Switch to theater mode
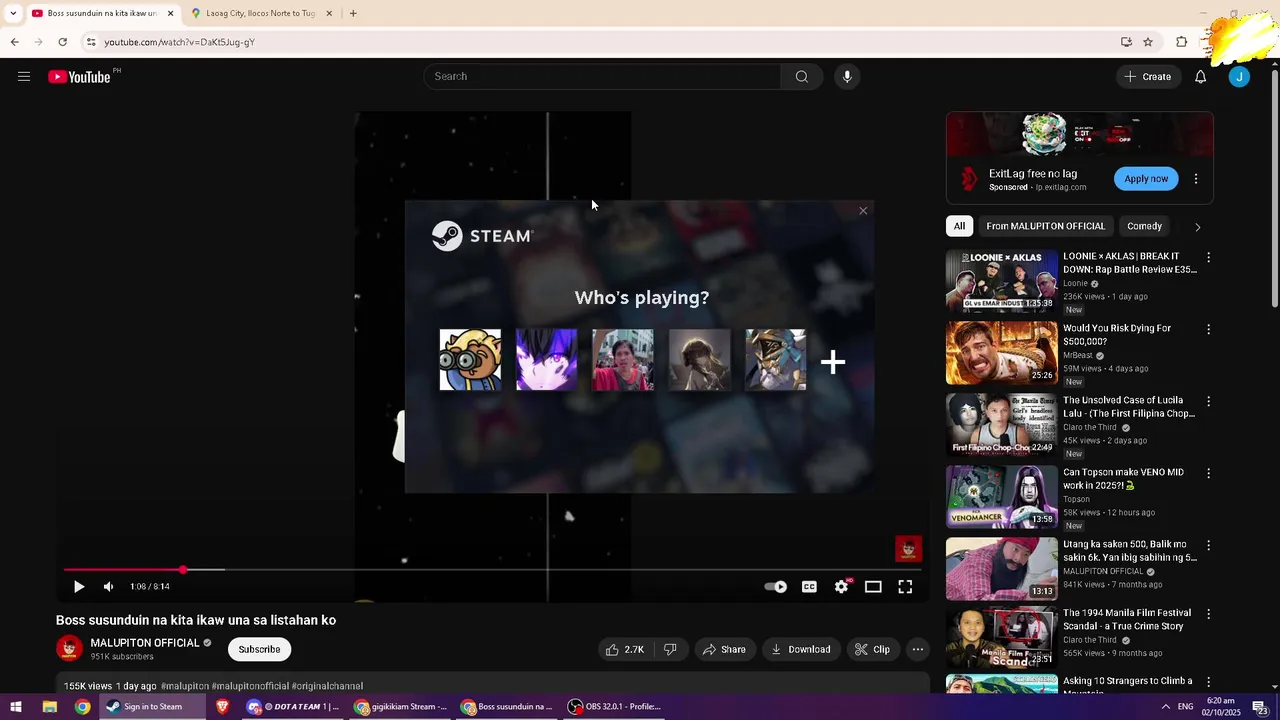The width and height of the screenshot is (1280, 720). tap(873, 587)
